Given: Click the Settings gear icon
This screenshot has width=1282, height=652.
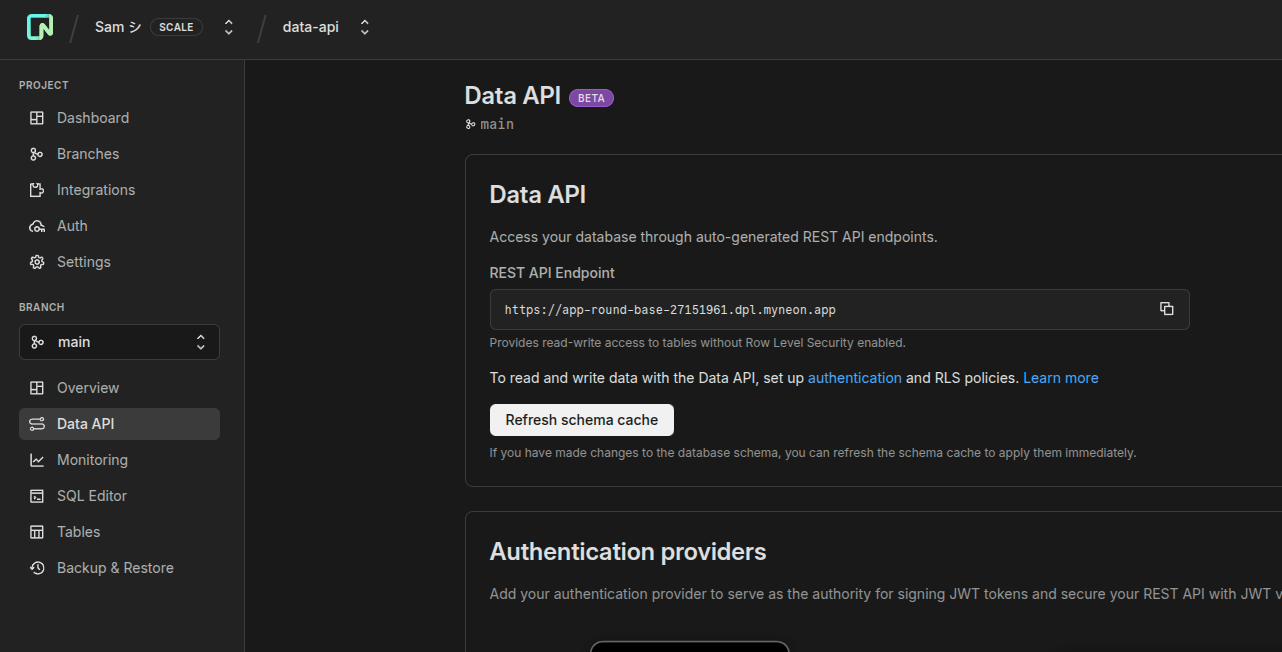Looking at the screenshot, I should tap(37, 262).
